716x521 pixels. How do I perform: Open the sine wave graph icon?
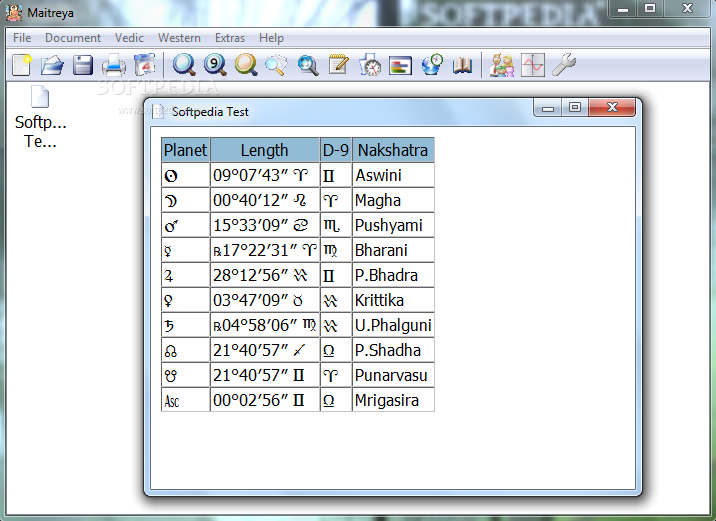click(532, 65)
